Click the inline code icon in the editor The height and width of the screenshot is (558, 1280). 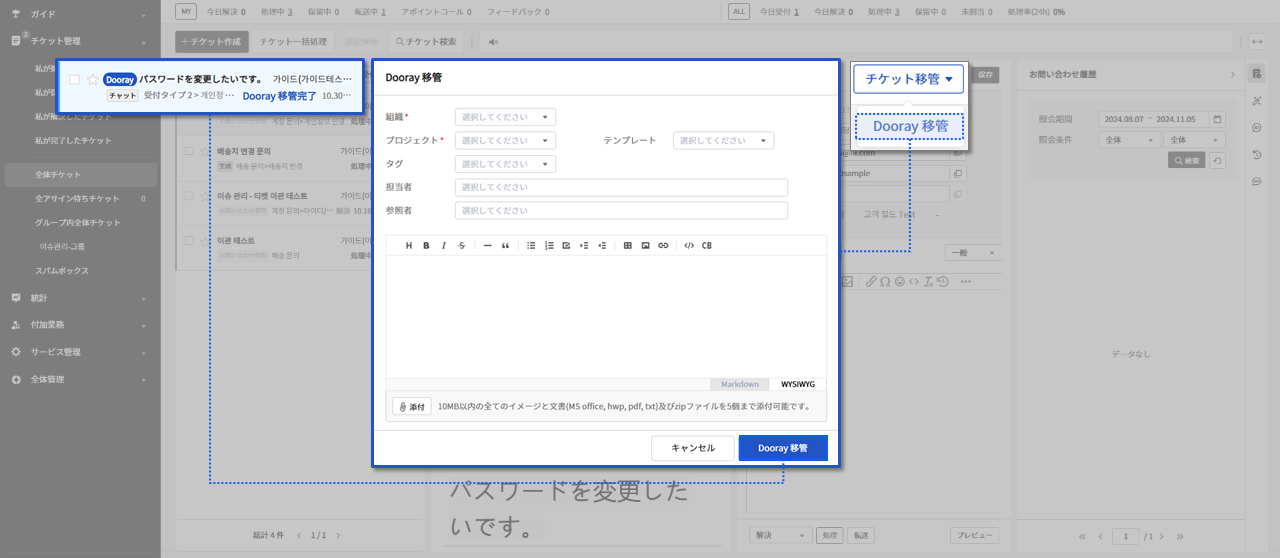(x=689, y=245)
